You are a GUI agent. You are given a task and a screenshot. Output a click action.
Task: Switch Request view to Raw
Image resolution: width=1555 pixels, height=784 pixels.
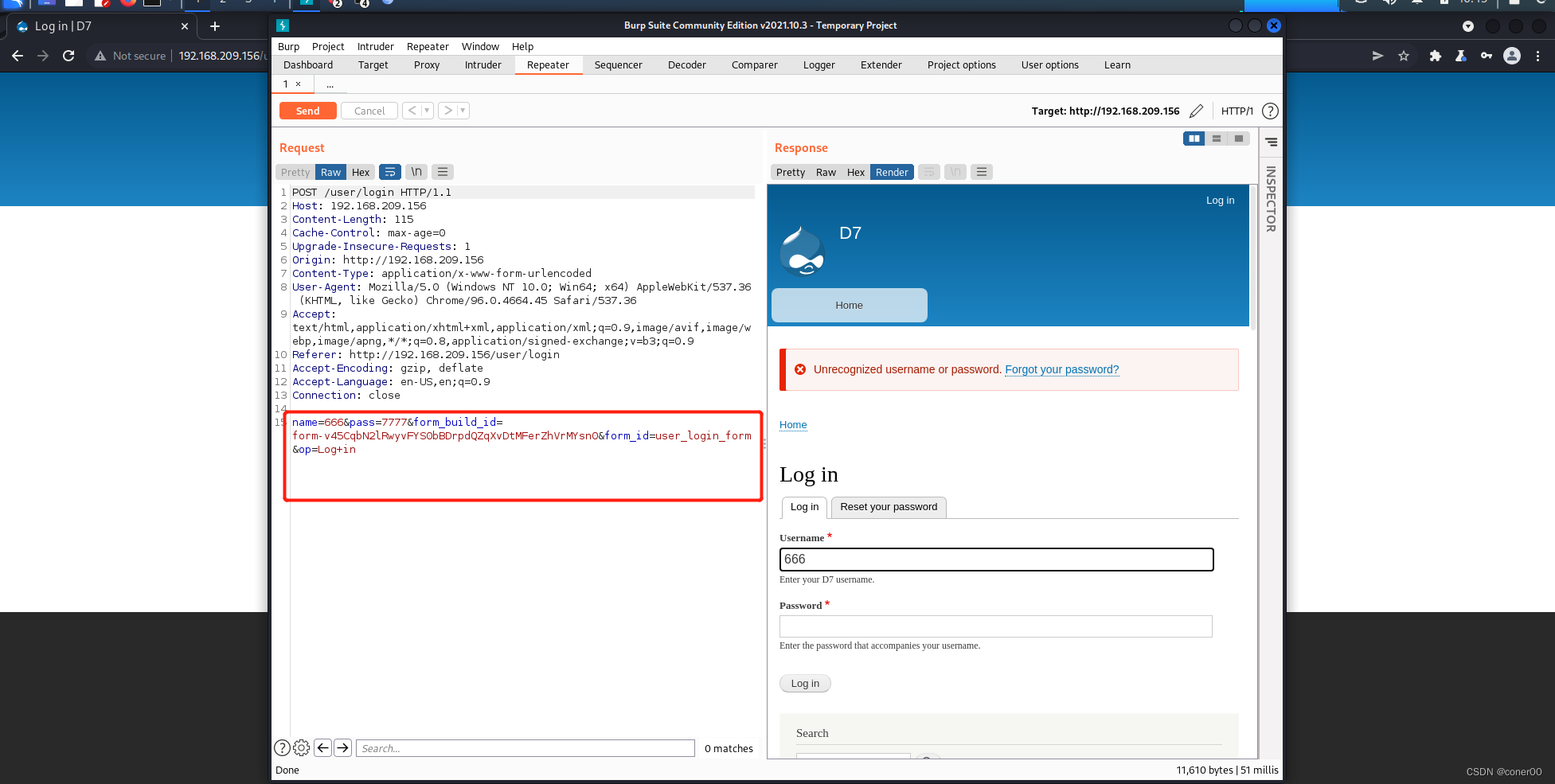click(x=330, y=172)
